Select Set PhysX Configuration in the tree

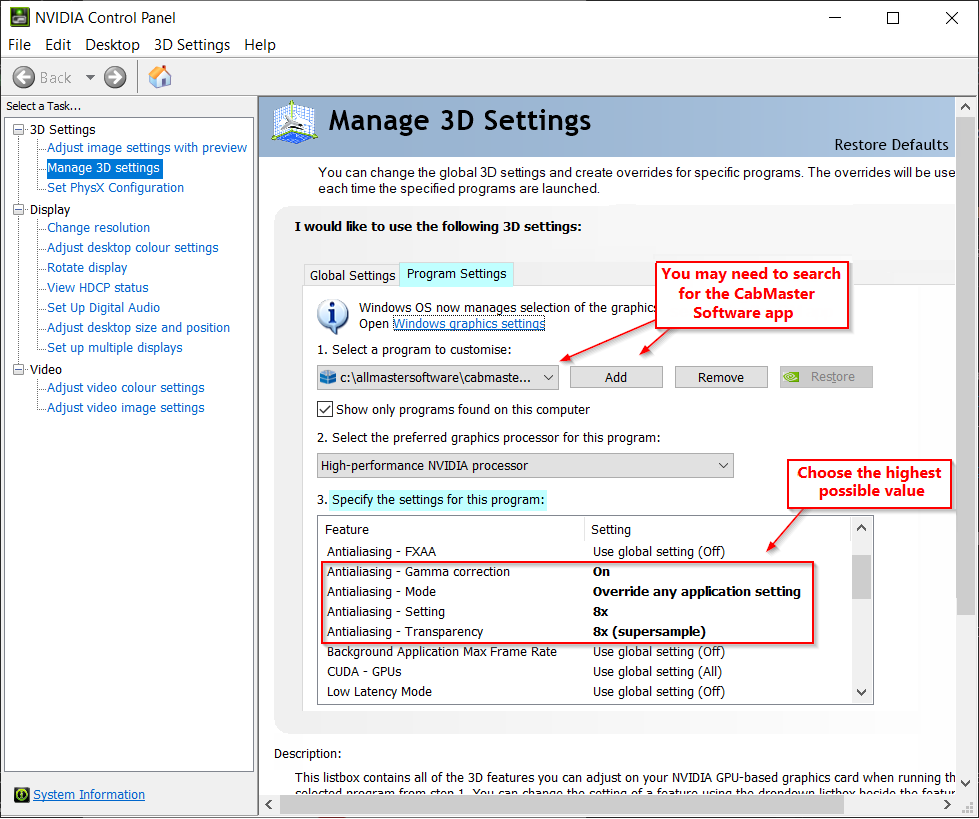115,188
